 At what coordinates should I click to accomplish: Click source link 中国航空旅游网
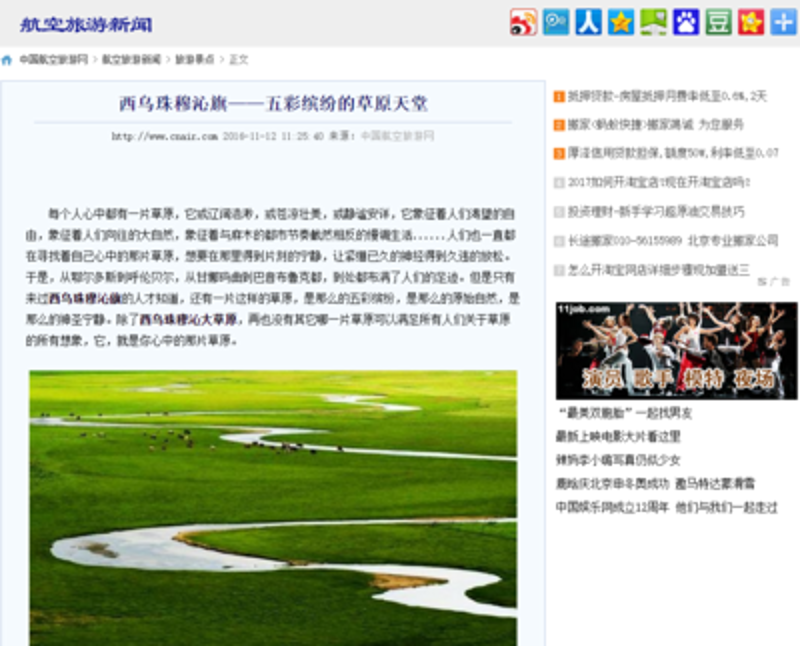397,136
